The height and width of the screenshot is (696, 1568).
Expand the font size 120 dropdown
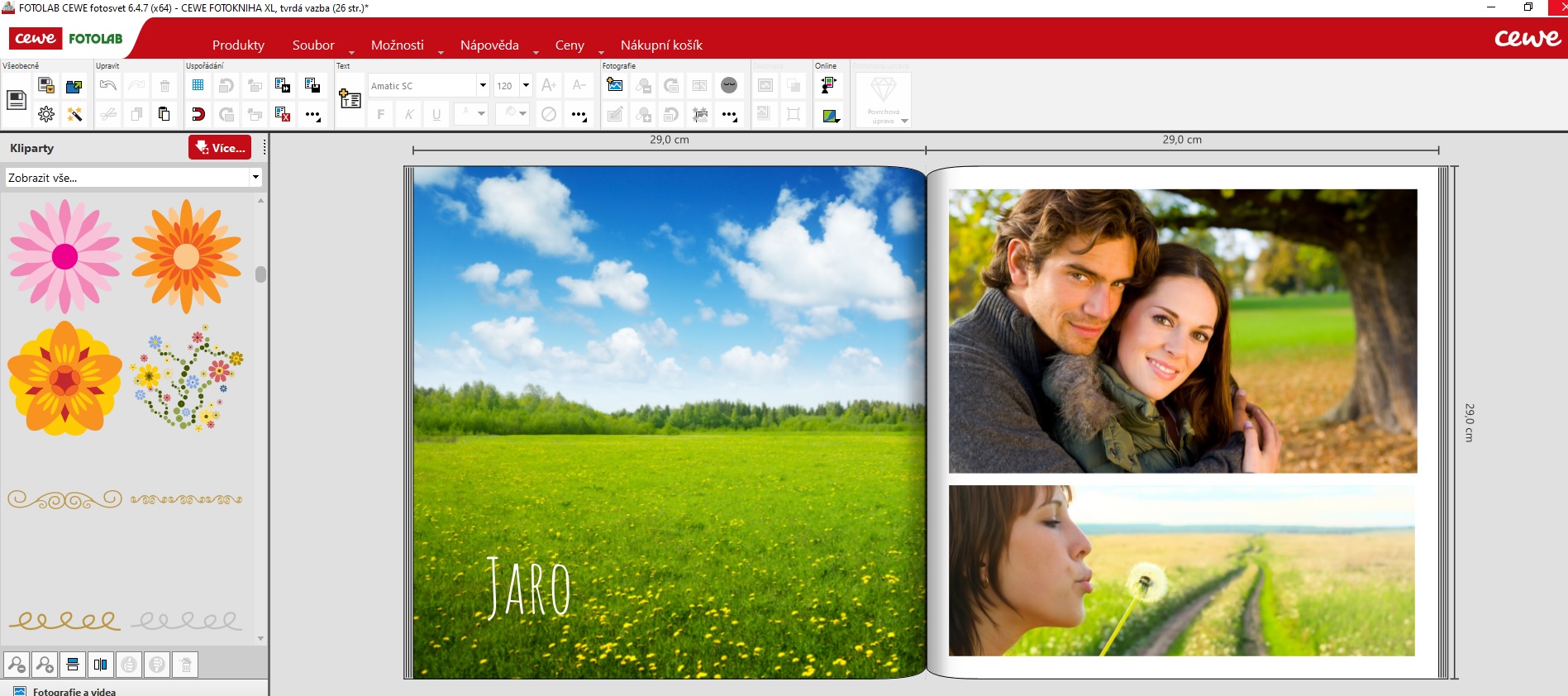pyautogui.click(x=526, y=85)
